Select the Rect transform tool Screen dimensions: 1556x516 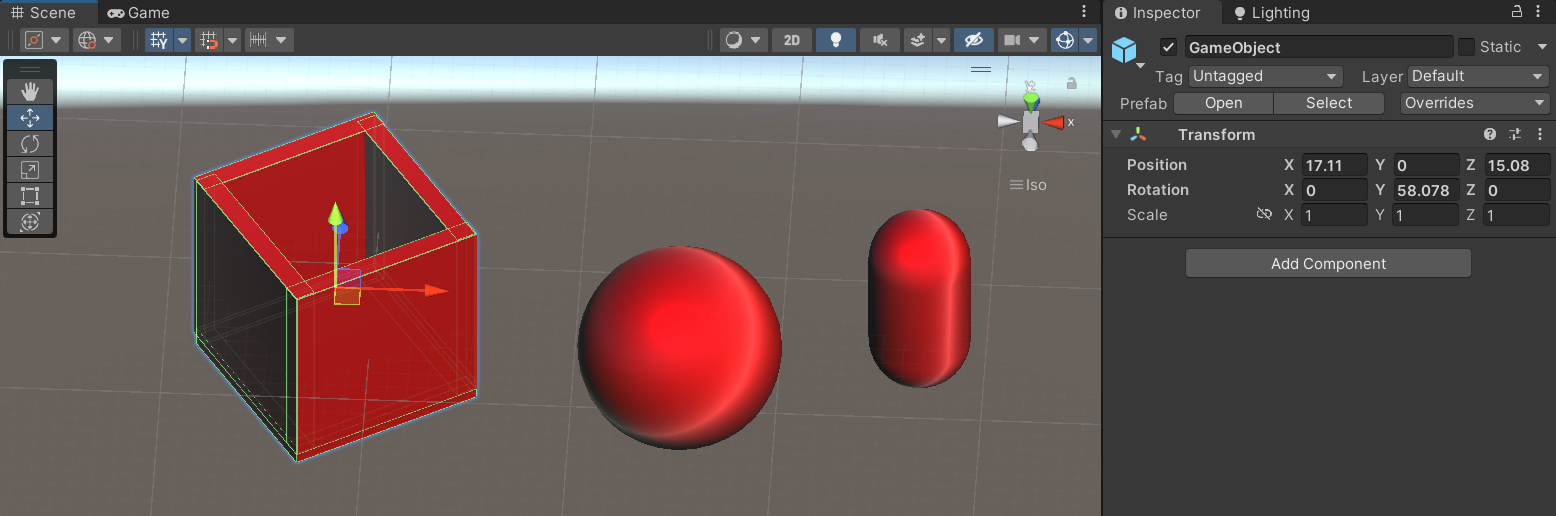coord(30,196)
